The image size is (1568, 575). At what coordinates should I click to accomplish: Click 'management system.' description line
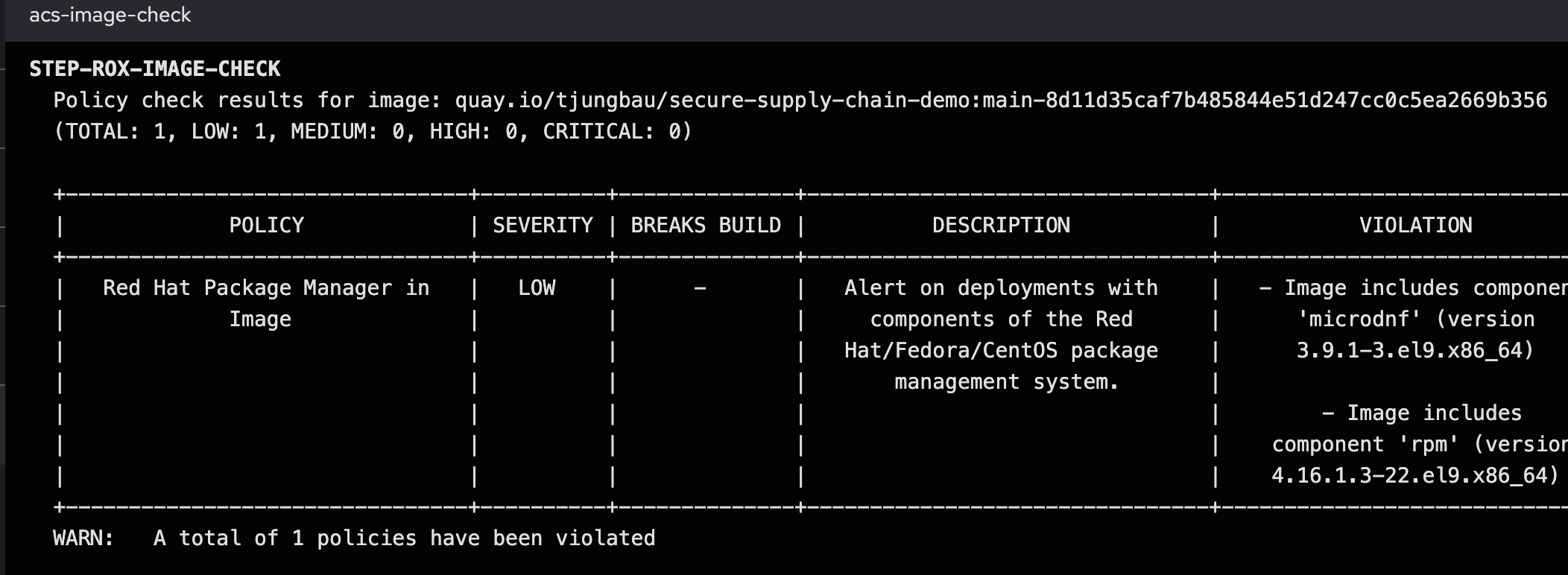click(x=1007, y=382)
